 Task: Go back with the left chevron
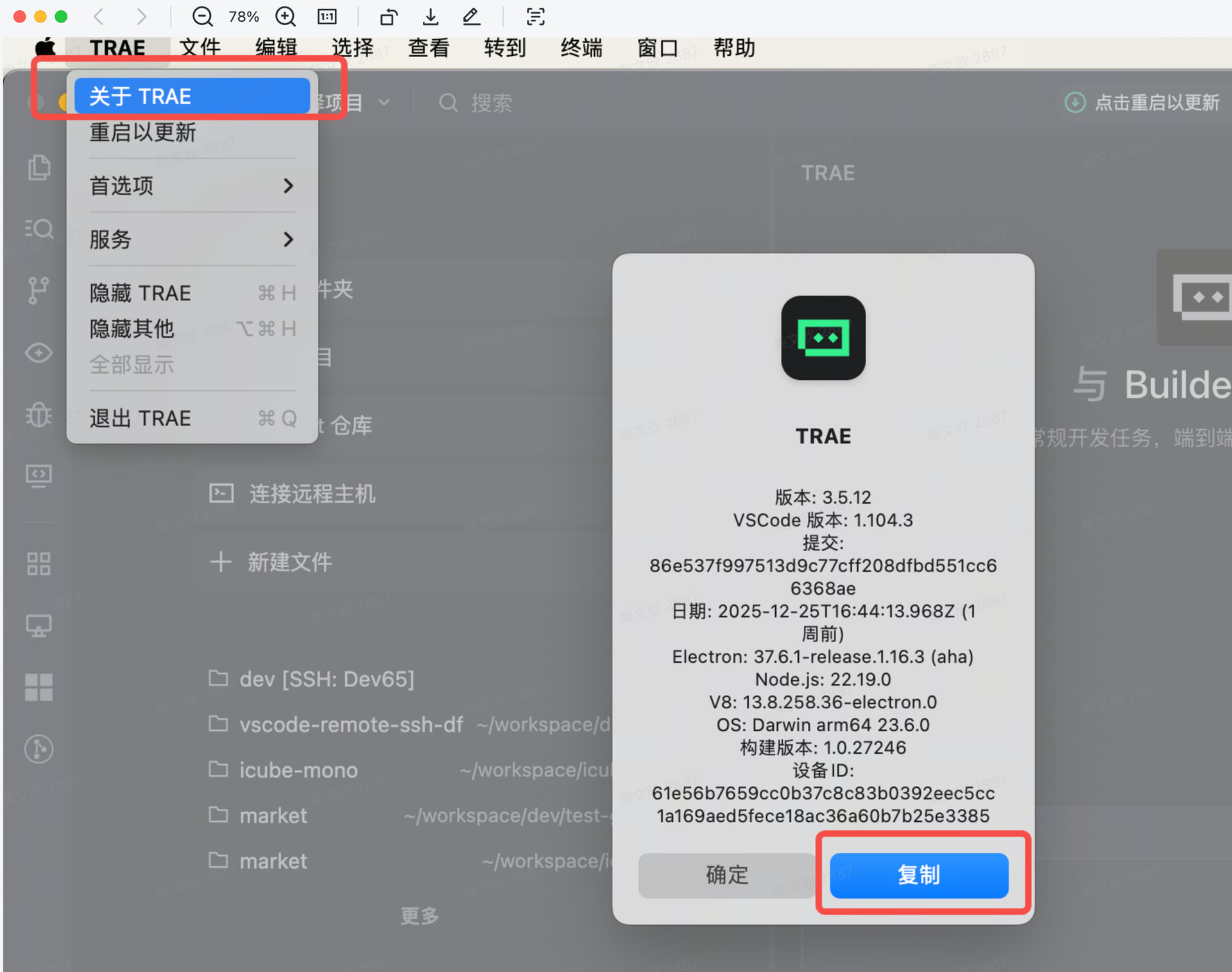(x=99, y=17)
